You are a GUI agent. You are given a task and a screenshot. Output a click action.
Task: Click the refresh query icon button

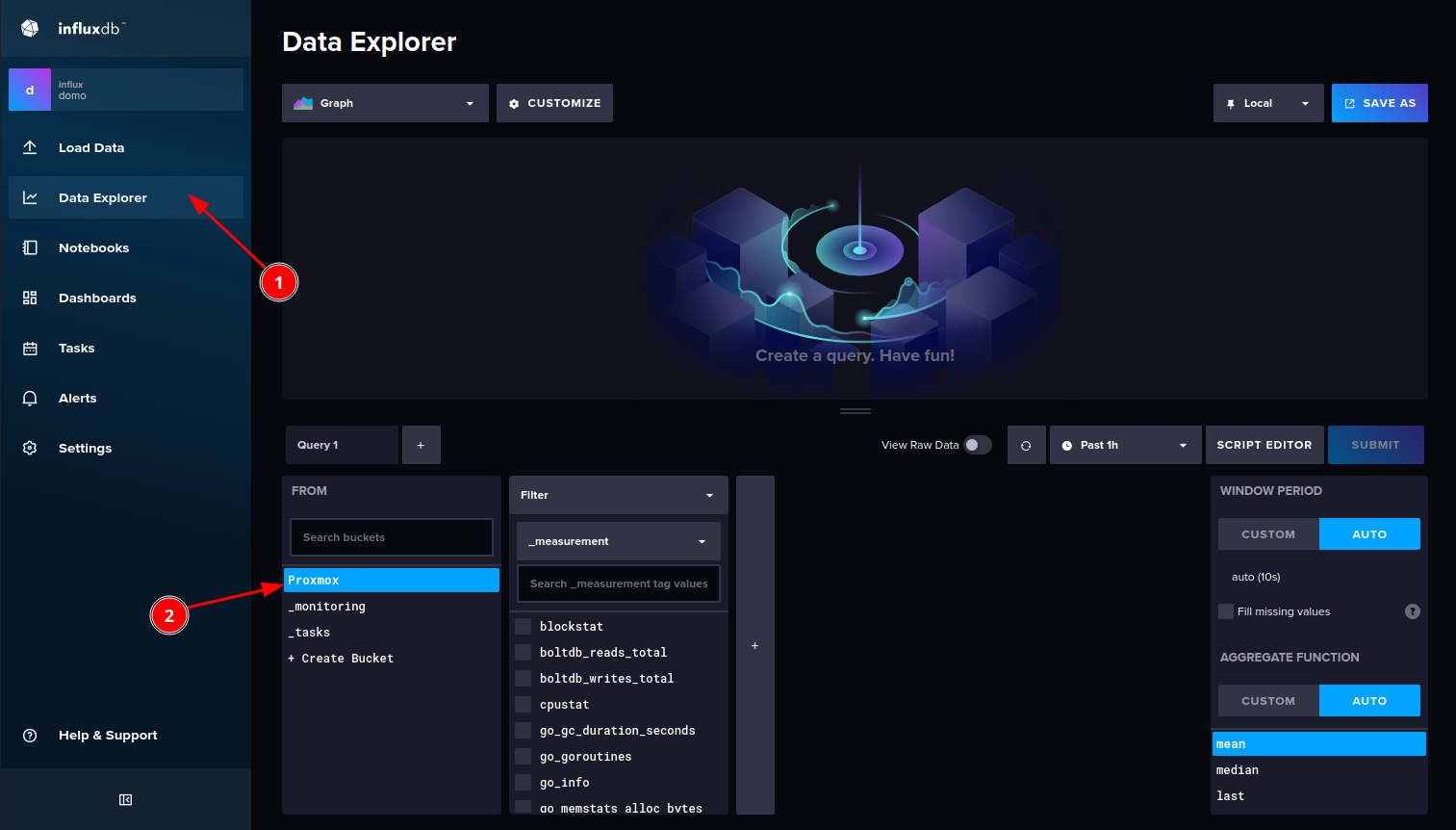[x=1026, y=445]
